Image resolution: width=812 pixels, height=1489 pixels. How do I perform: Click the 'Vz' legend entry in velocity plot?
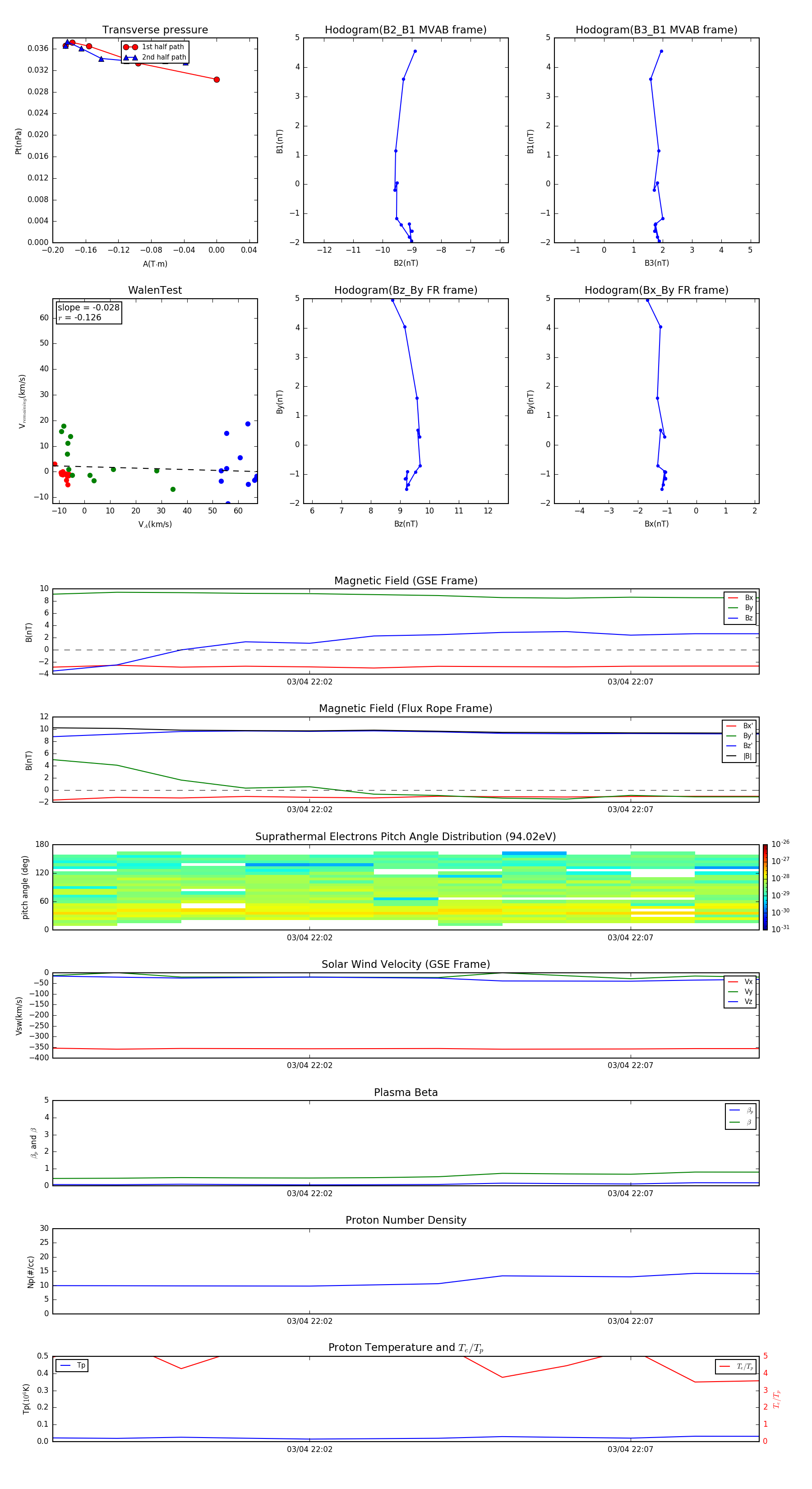[740, 1002]
